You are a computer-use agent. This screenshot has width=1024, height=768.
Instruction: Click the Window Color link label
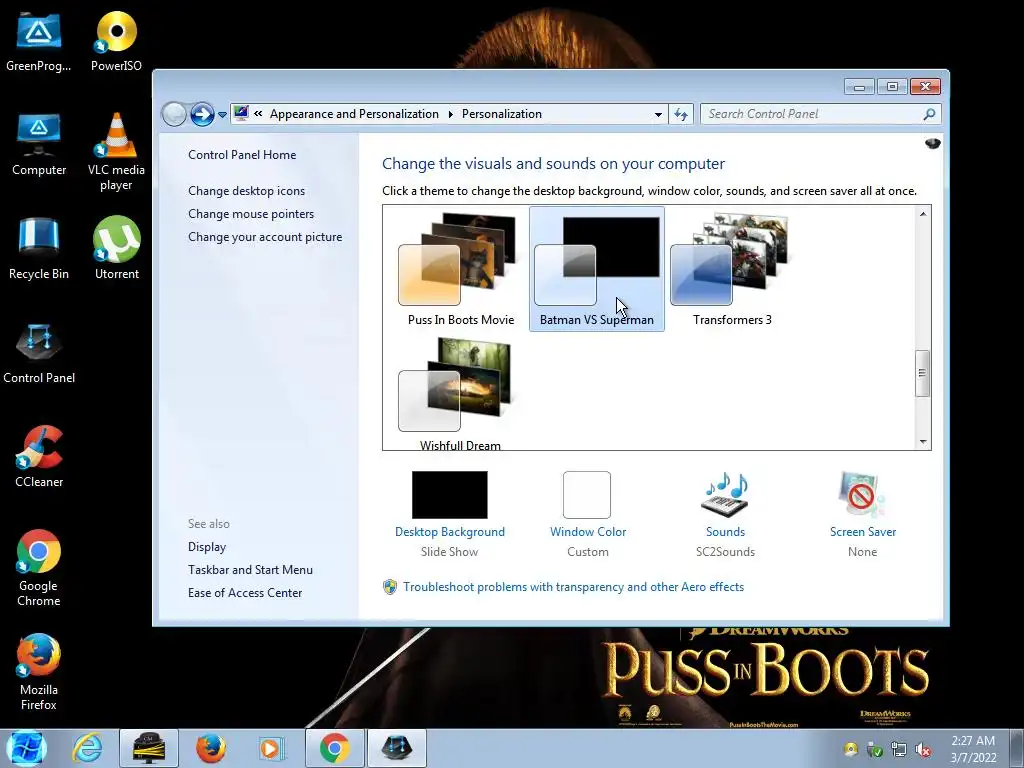click(588, 532)
